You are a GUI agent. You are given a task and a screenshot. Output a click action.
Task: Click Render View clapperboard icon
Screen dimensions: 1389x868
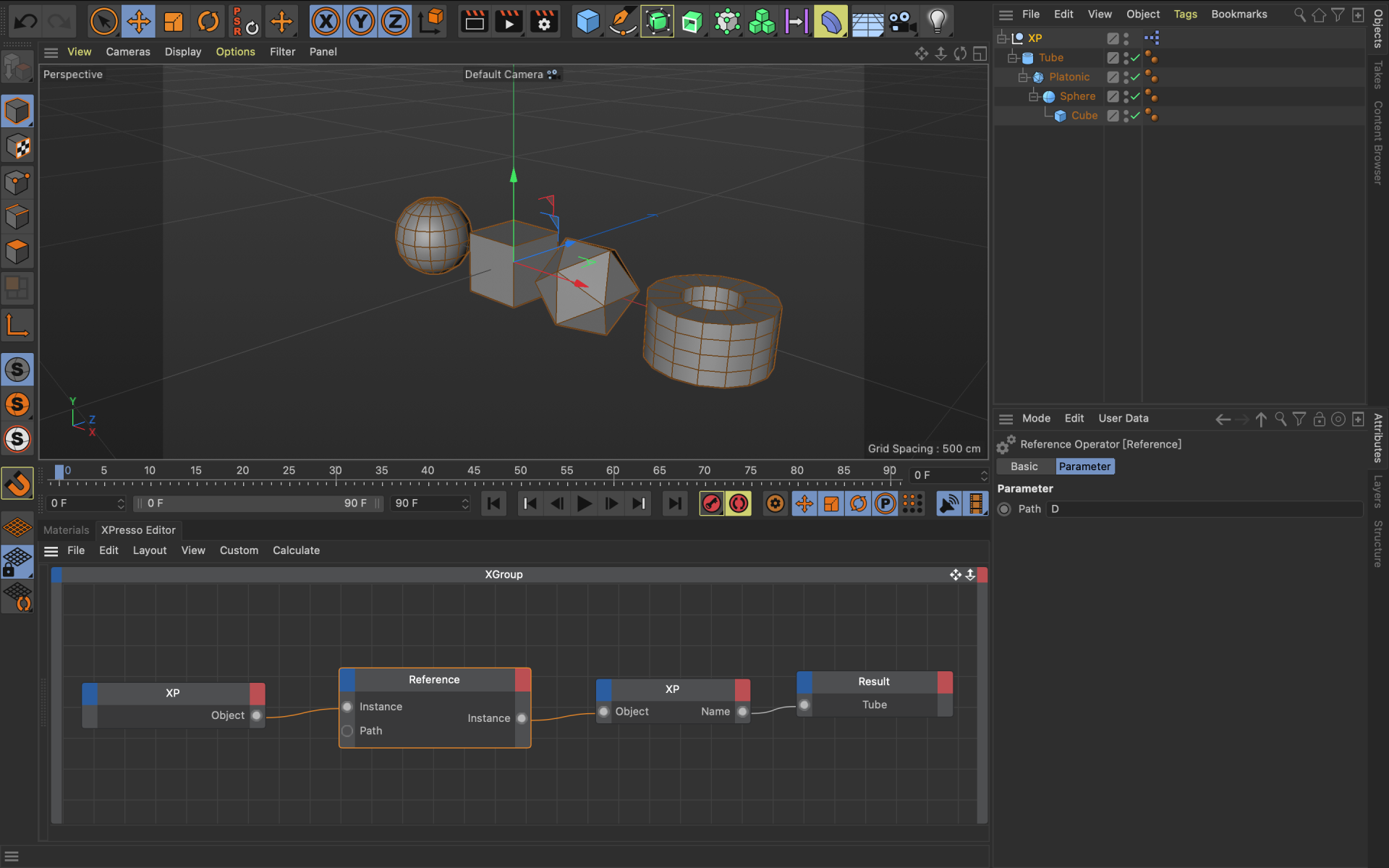pos(475,22)
